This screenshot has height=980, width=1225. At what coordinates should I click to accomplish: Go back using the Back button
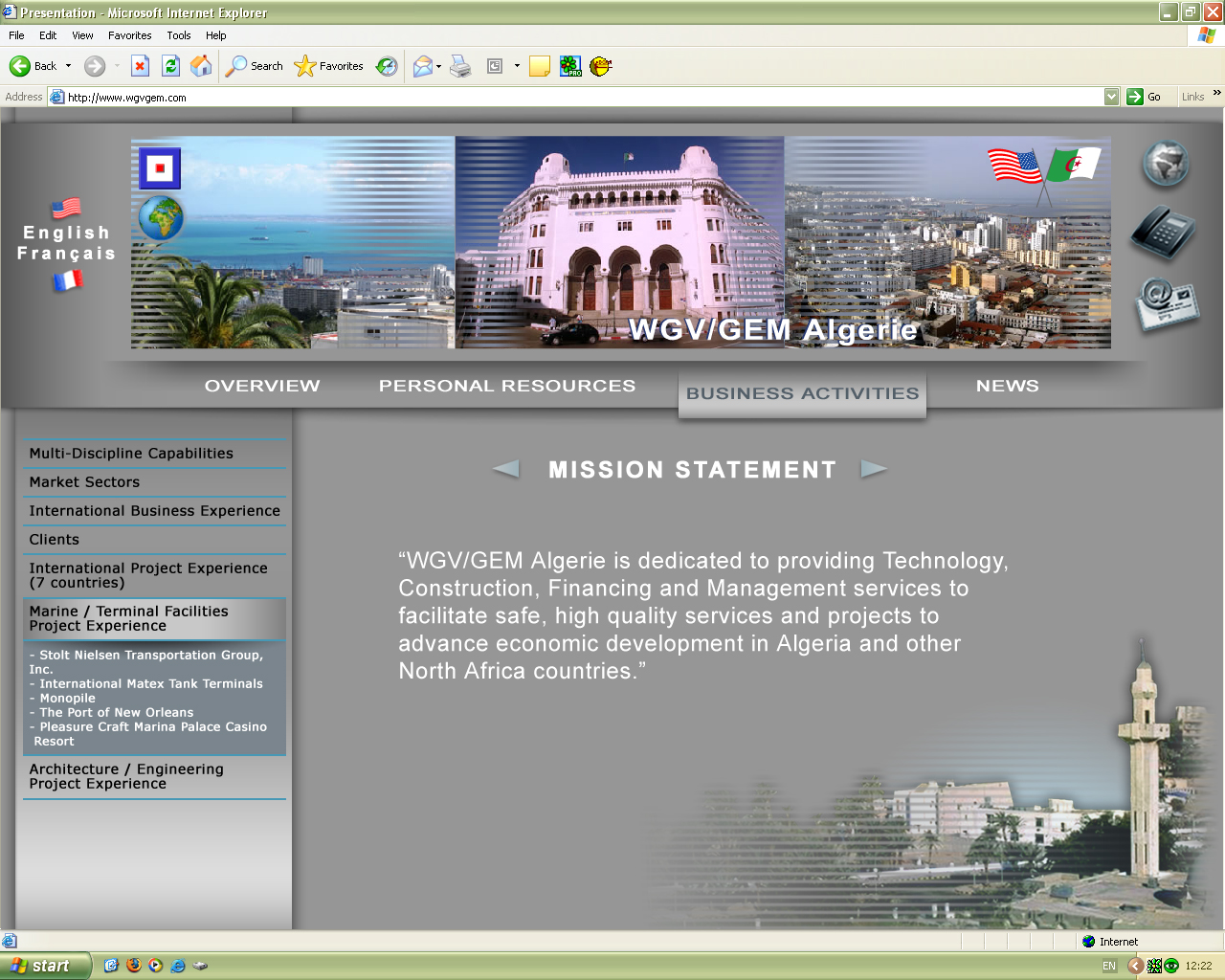(x=33, y=66)
